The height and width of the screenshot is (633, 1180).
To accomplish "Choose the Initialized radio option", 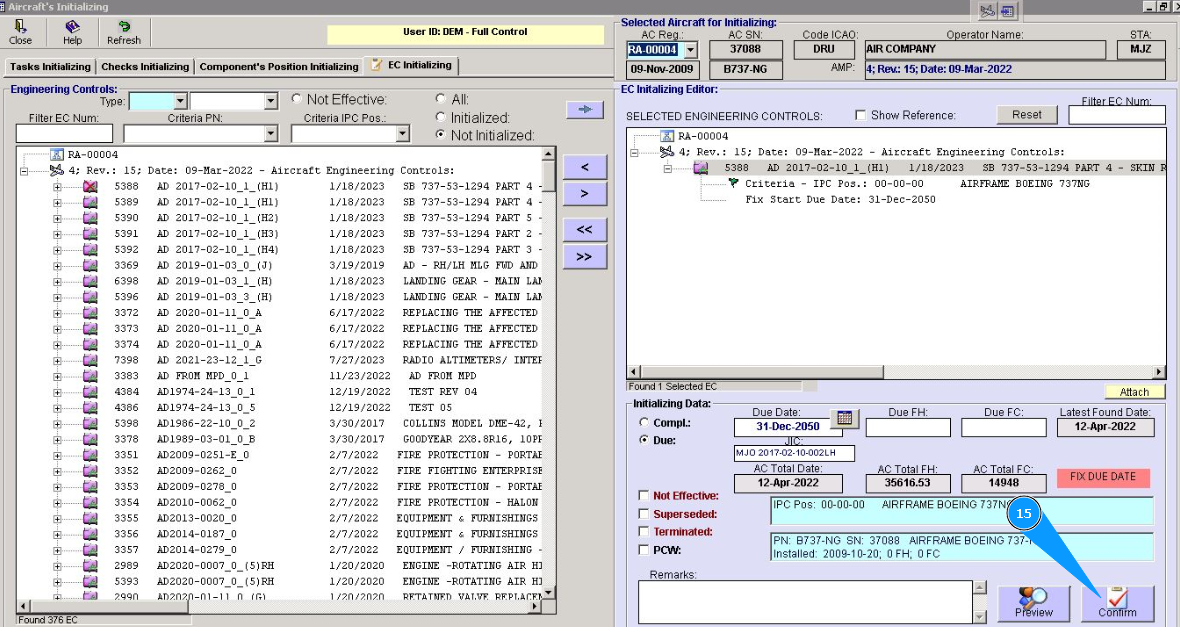I will tap(441, 117).
